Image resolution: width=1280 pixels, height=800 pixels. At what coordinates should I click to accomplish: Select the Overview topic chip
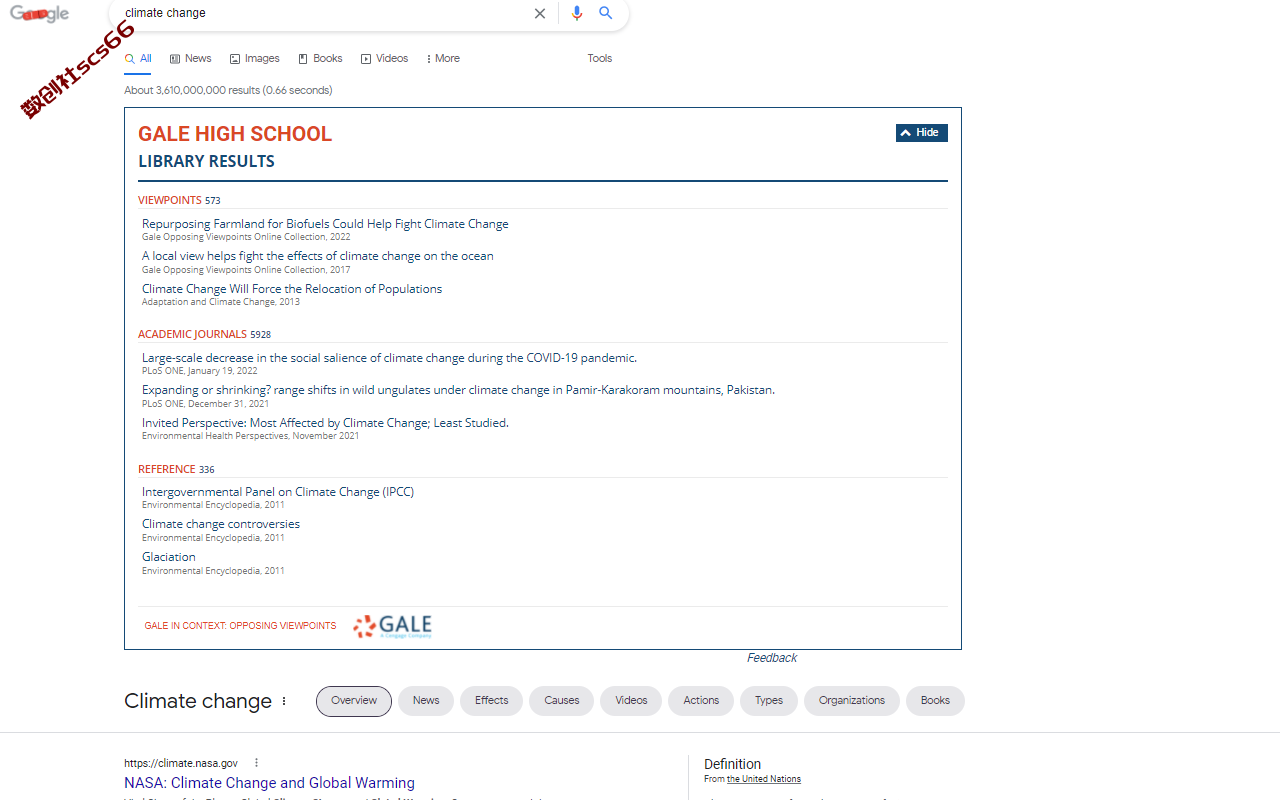pyautogui.click(x=354, y=701)
